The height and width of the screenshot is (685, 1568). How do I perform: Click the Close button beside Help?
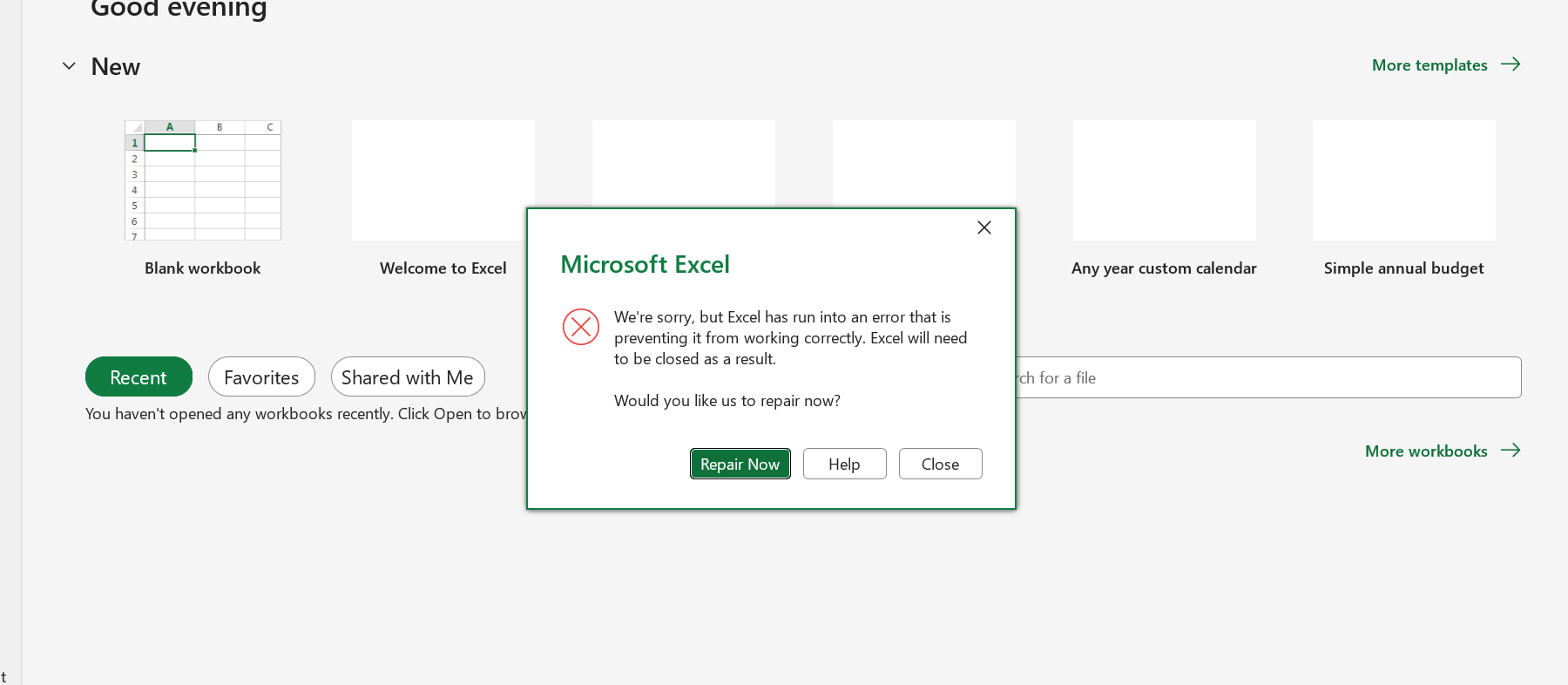[940, 464]
